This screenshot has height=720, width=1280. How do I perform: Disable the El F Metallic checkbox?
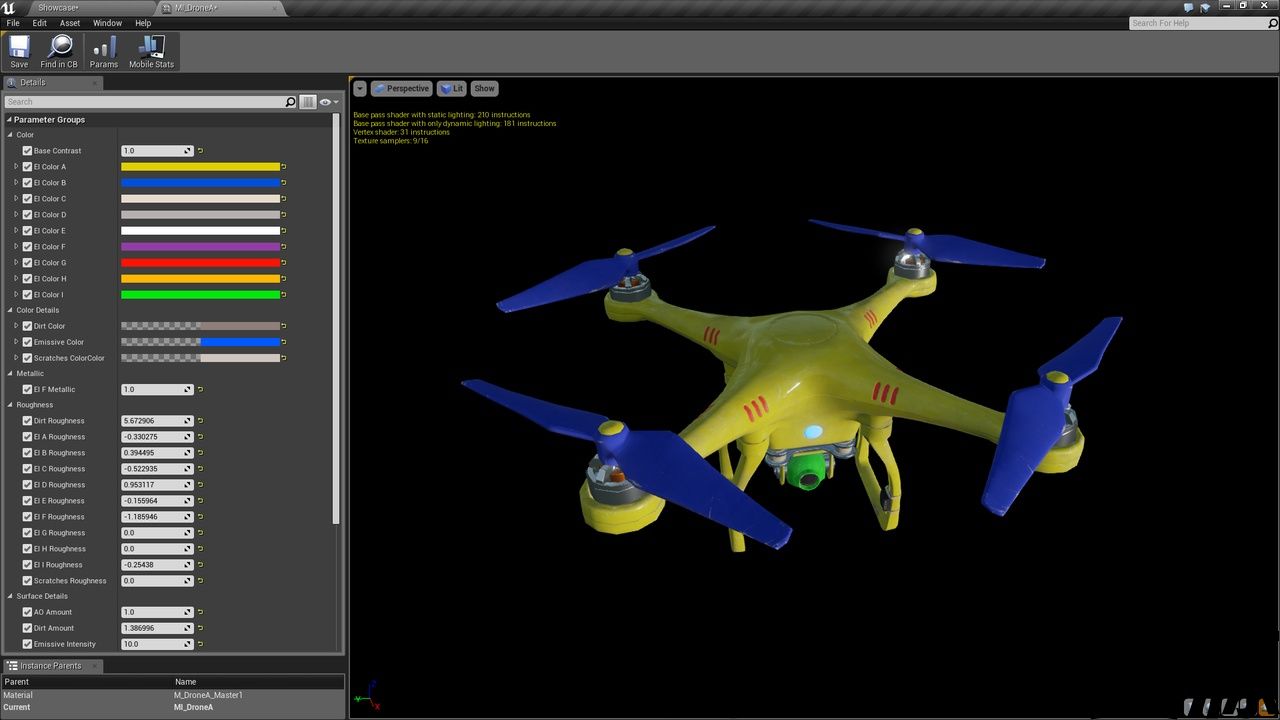[28, 390]
